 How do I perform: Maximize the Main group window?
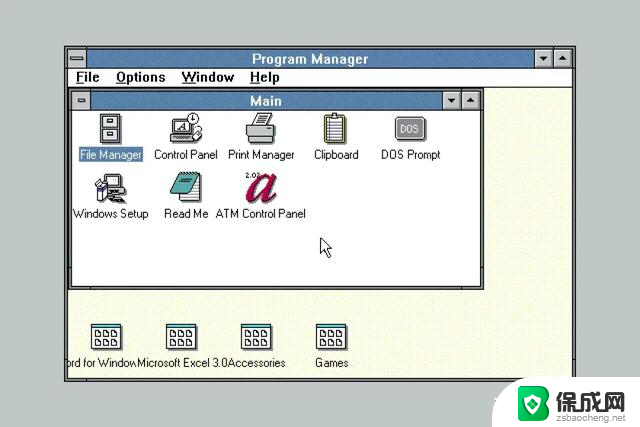[x=471, y=100]
